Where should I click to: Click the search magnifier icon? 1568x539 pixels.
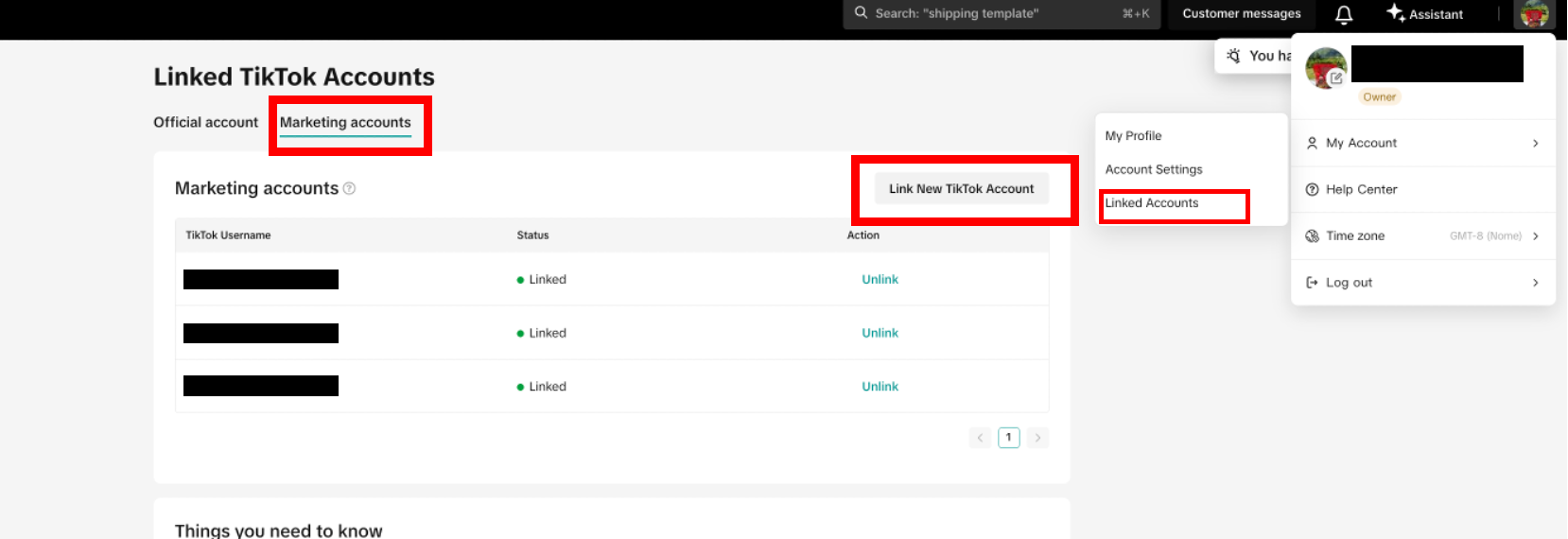[861, 13]
